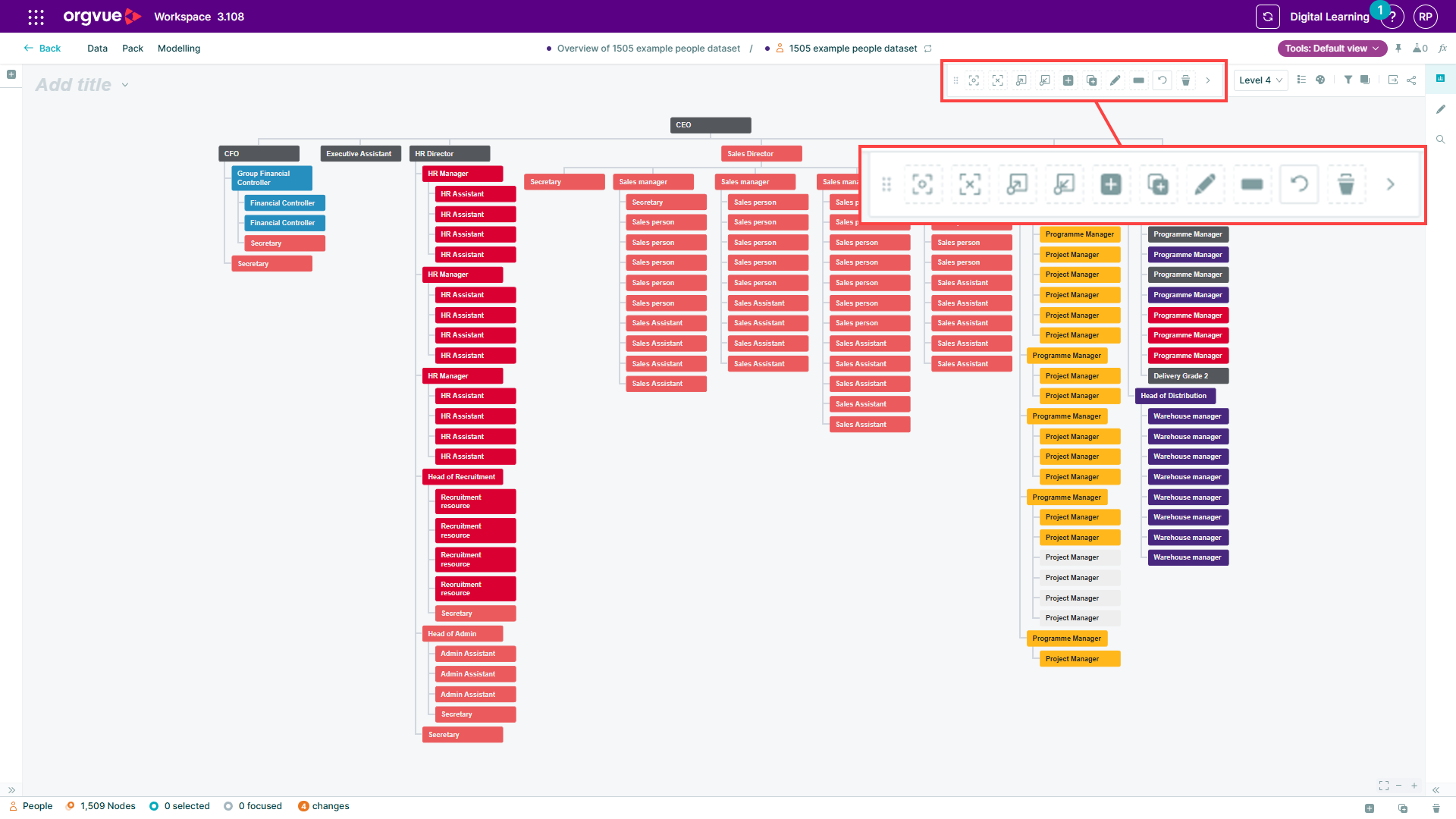Select the pencil edit tool
The width and height of the screenshot is (1456, 819).
[x=1115, y=80]
